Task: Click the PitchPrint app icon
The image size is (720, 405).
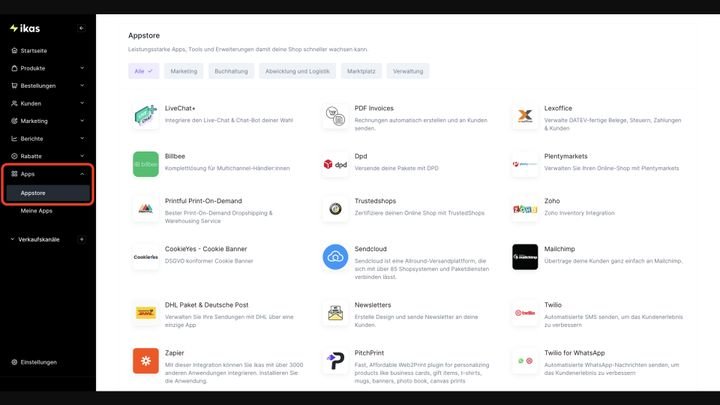Action: (335, 359)
